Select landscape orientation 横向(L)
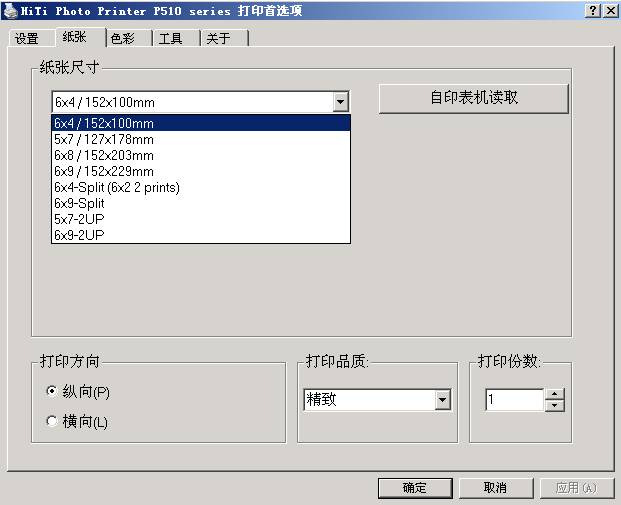 click(53, 422)
